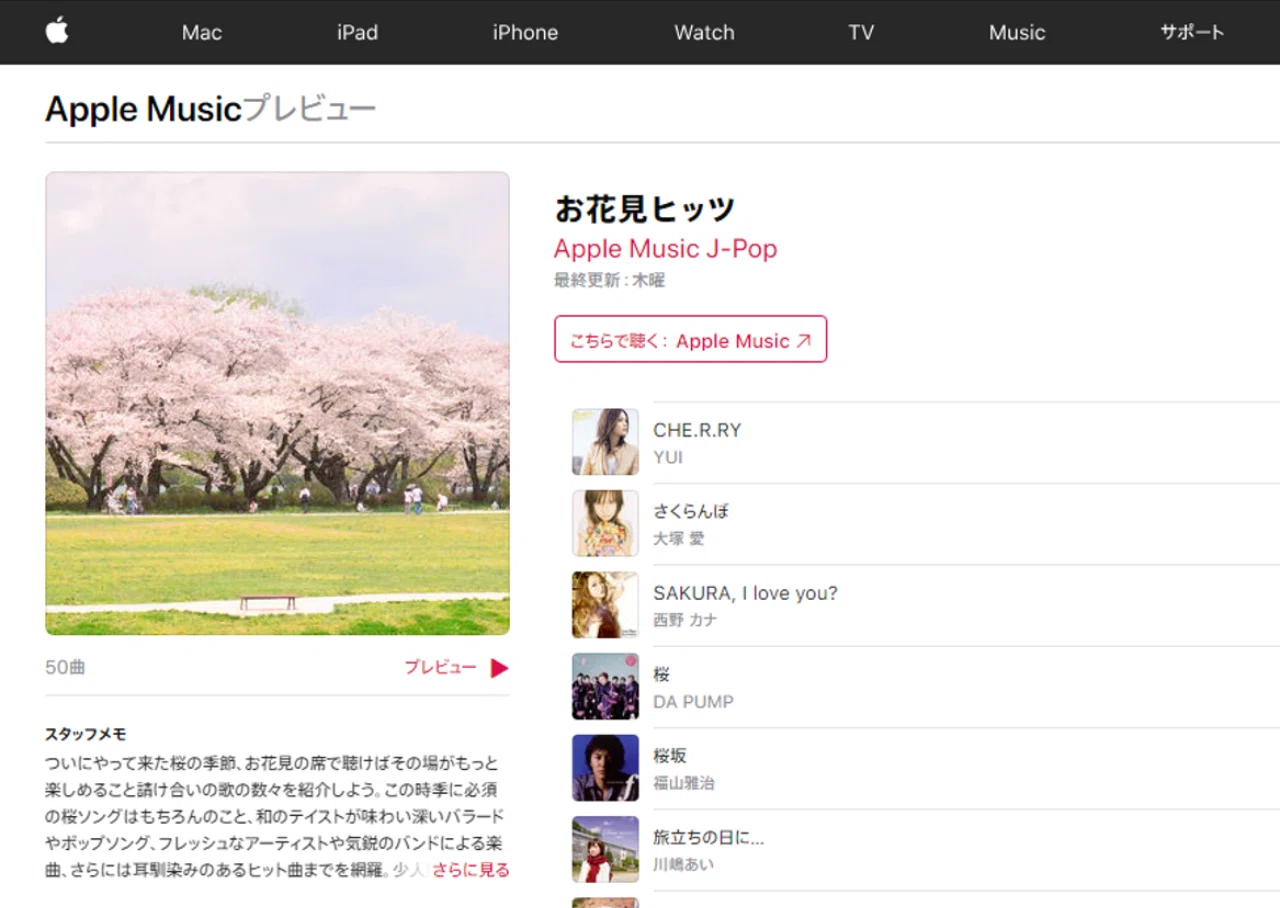1280x908 pixels.
Task: Open the サポート navigation item
Action: pyautogui.click(x=1192, y=32)
